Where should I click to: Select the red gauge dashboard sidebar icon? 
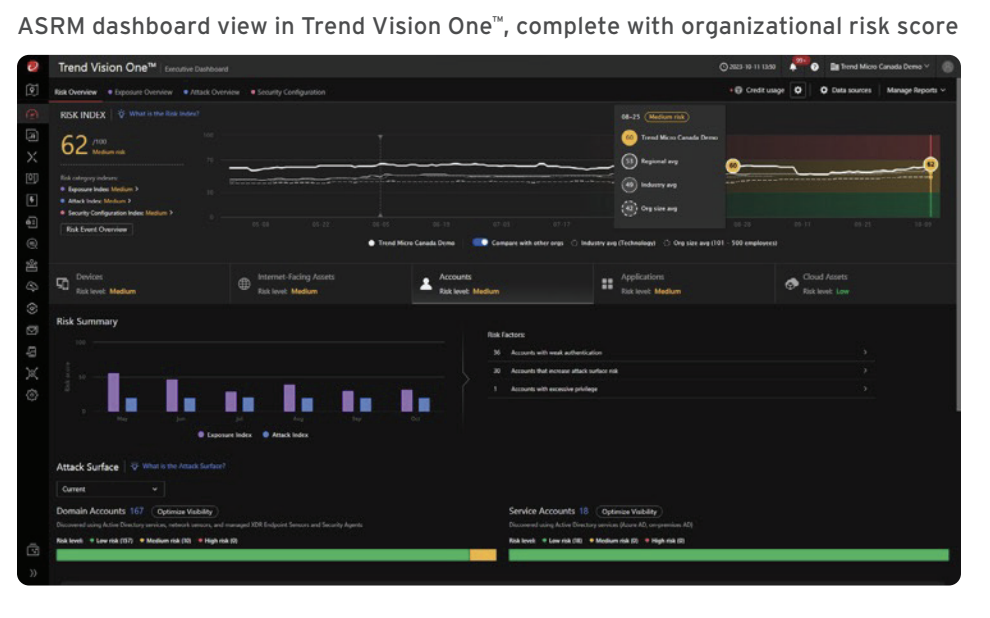(32, 114)
